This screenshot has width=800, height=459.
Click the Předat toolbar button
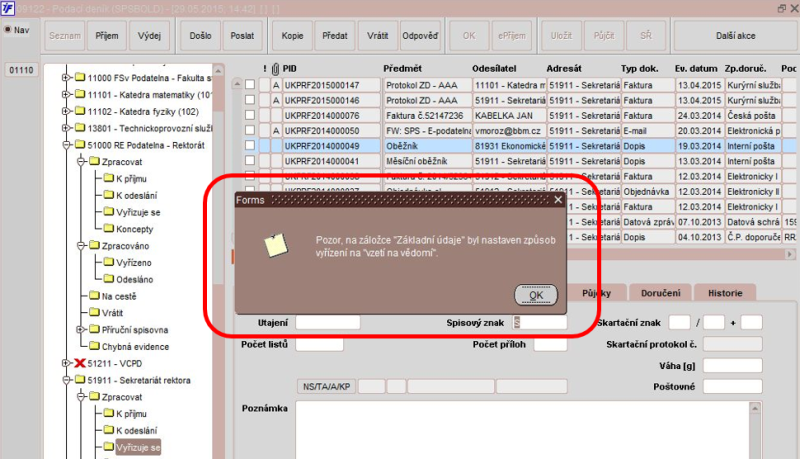pos(335,36)
